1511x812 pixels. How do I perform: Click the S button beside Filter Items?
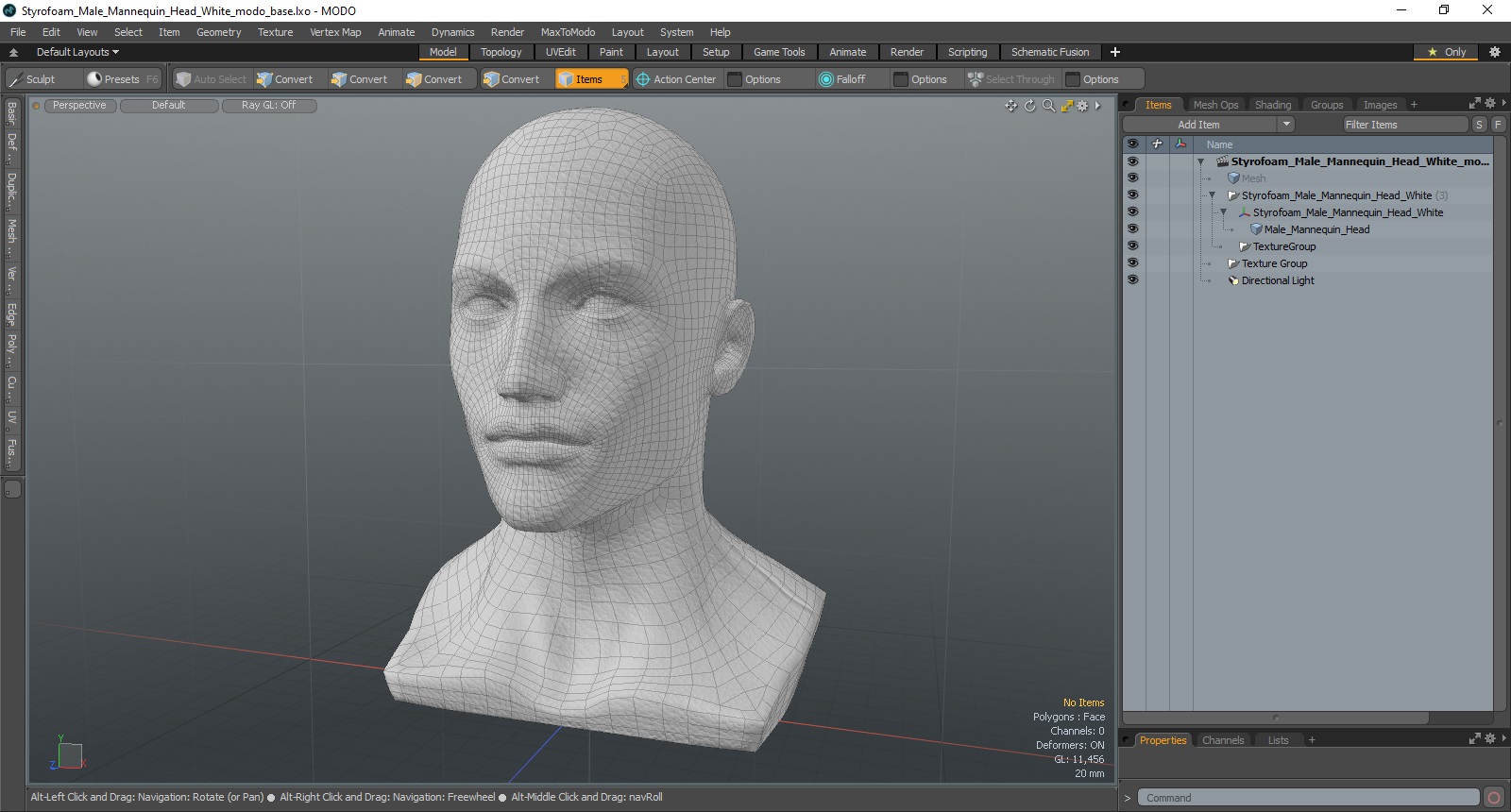[1479, 125]
